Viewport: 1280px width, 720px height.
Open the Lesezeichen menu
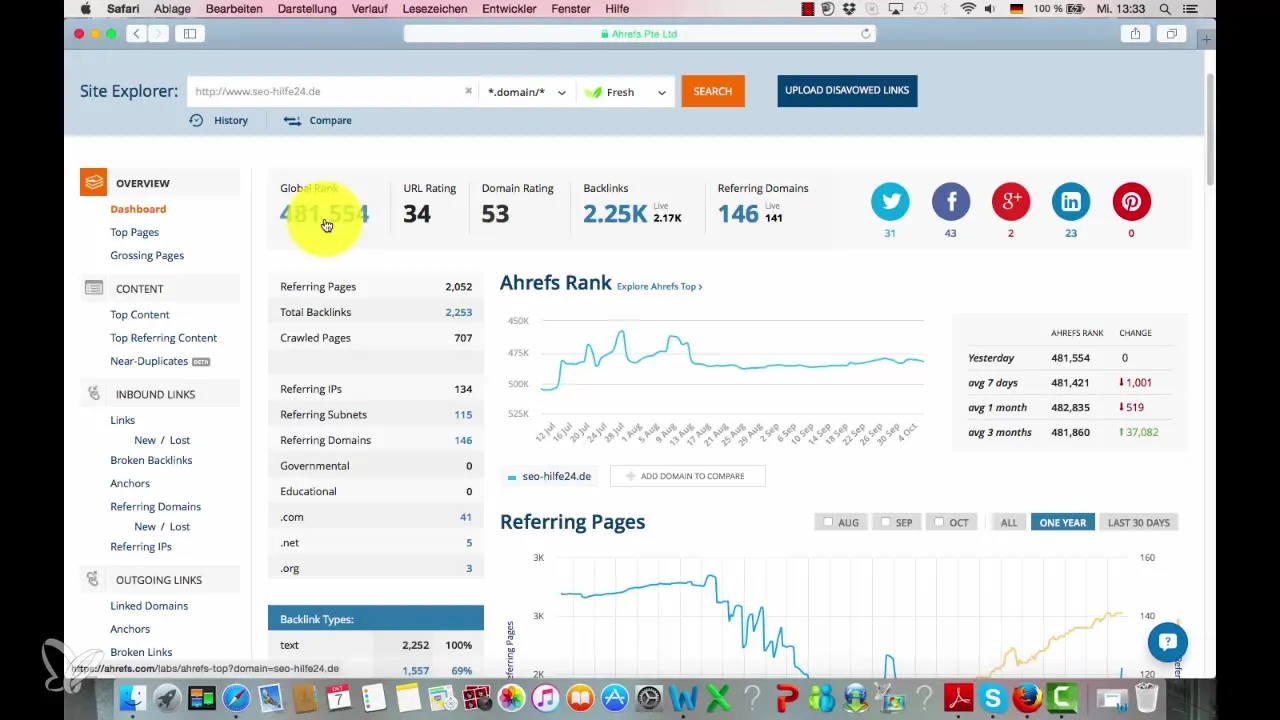point(434,9)
